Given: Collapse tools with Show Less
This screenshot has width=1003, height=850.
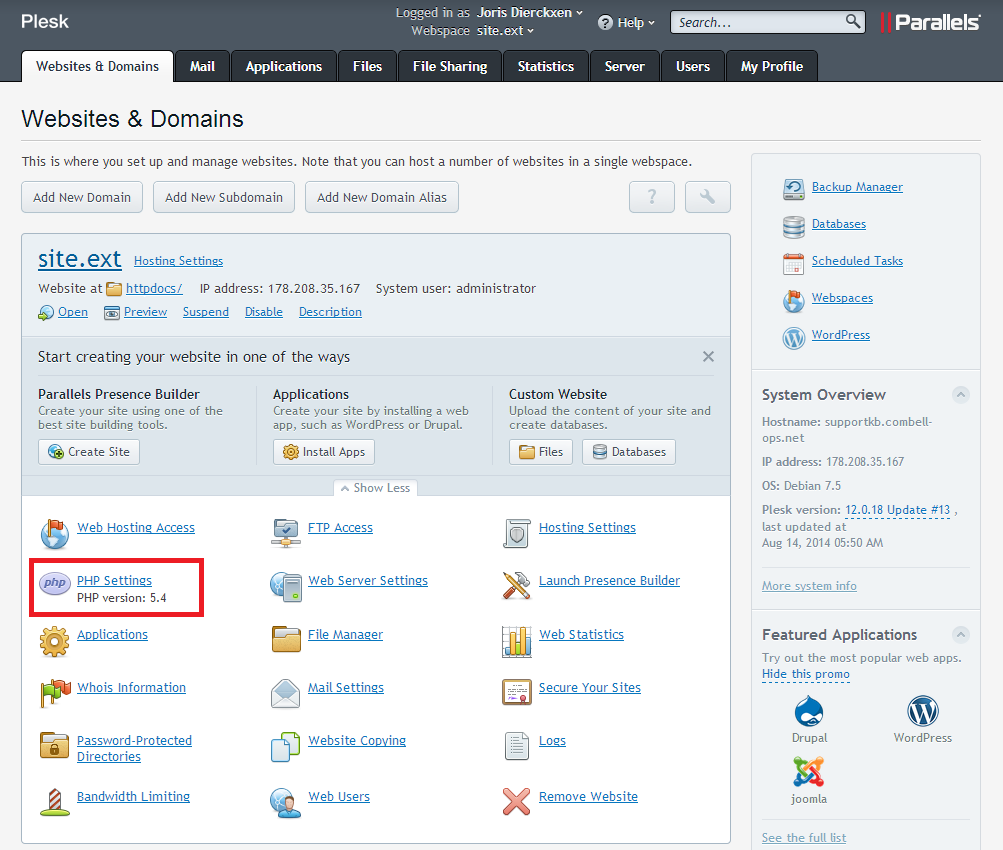Looking at the screenshot, I should click(x=375, y=488).
